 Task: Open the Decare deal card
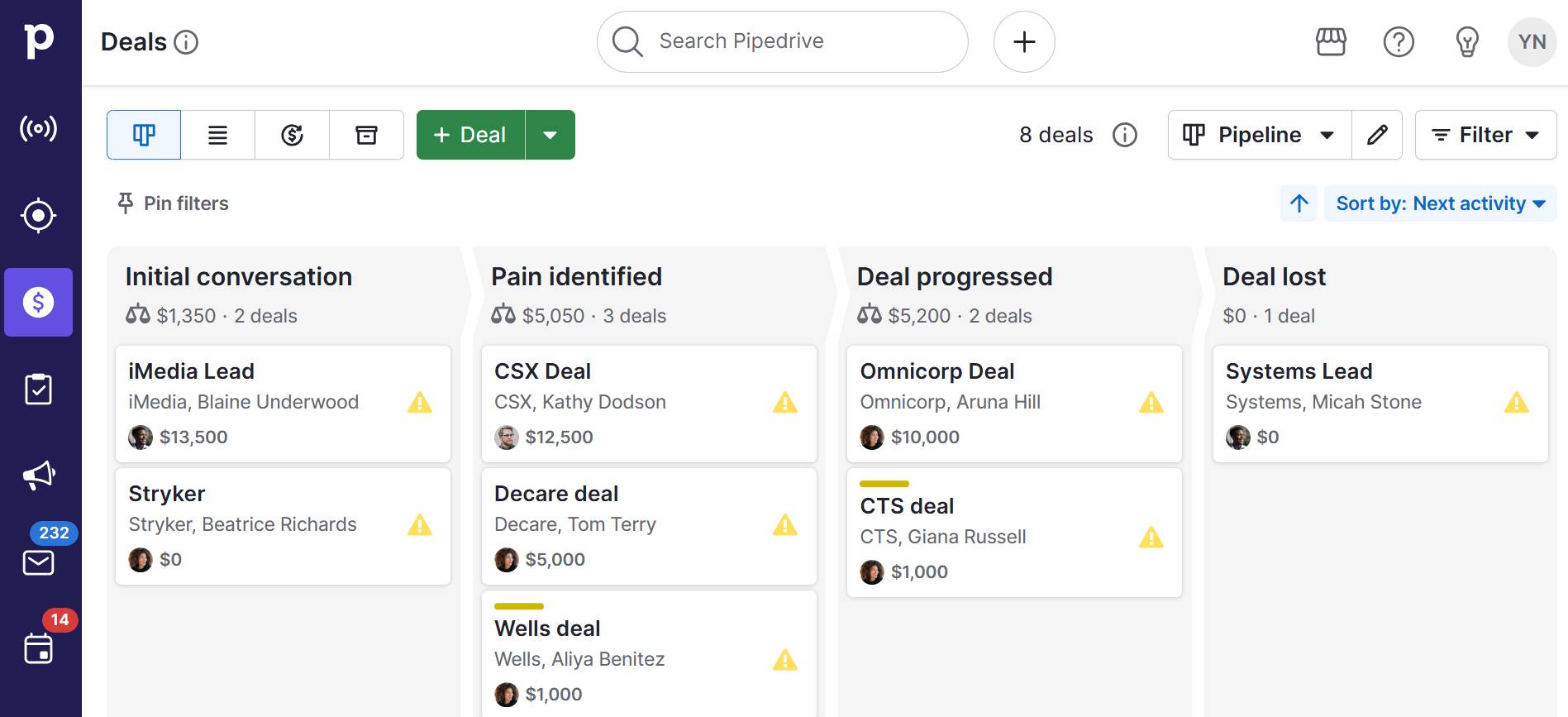click(x=649, y=526)
